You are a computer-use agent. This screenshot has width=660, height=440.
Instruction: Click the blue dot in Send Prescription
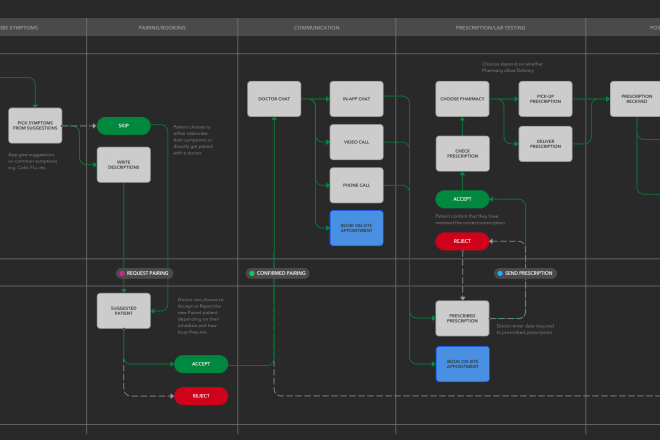pyautogui.click(x=500, y=273)
